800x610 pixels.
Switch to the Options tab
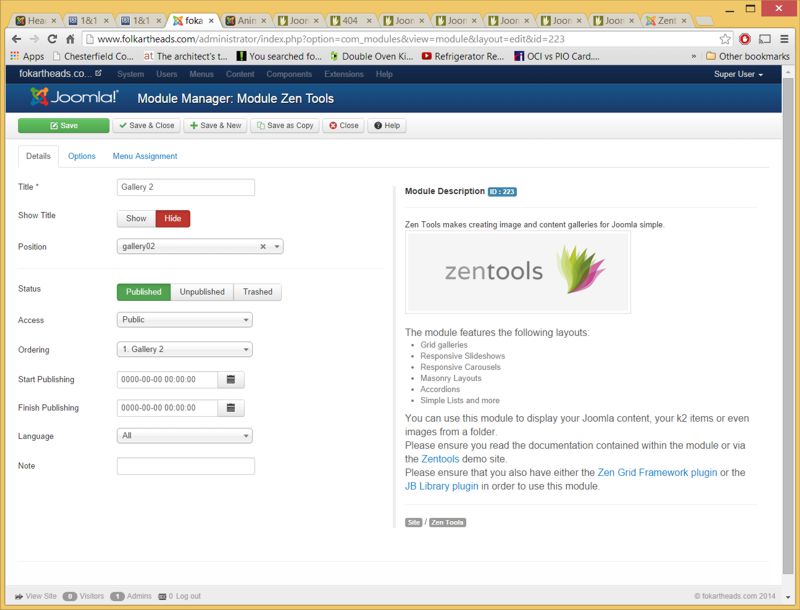coord(82,156)
